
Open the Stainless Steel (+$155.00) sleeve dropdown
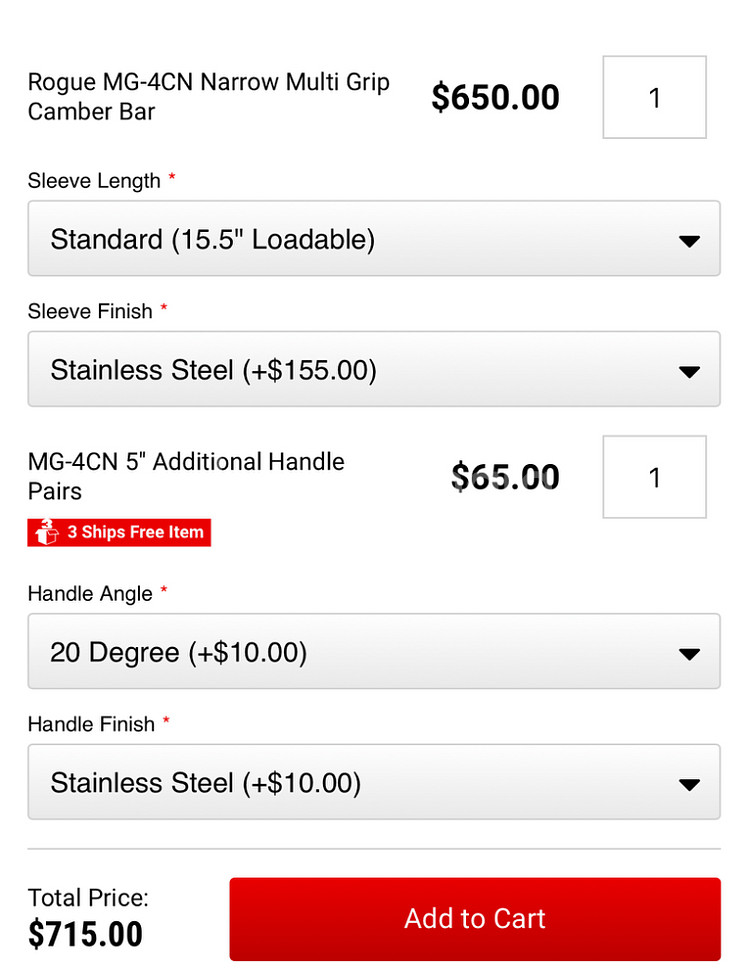(x=374, y=369)
